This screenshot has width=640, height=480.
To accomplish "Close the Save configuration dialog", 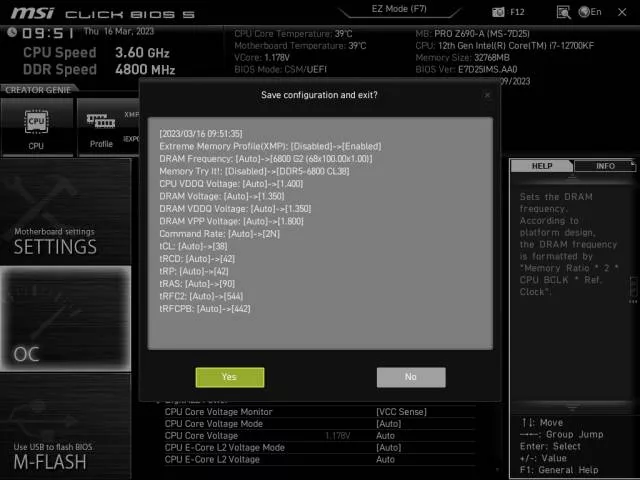I will [487, 95].
